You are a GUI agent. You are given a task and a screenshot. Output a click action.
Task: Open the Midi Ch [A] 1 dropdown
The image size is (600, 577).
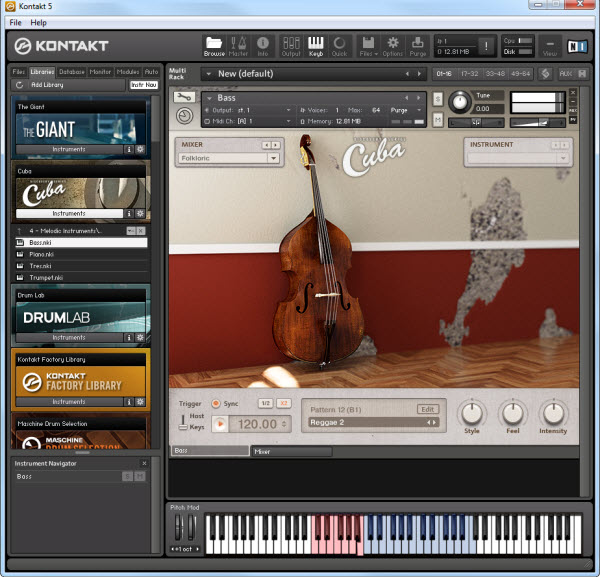tap(289, 121)
